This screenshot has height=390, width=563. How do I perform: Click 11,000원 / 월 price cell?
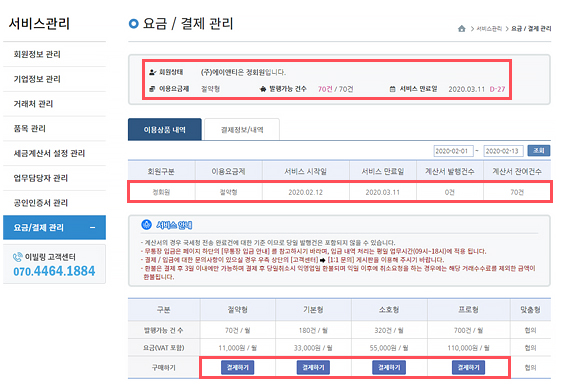coord(238,348)
